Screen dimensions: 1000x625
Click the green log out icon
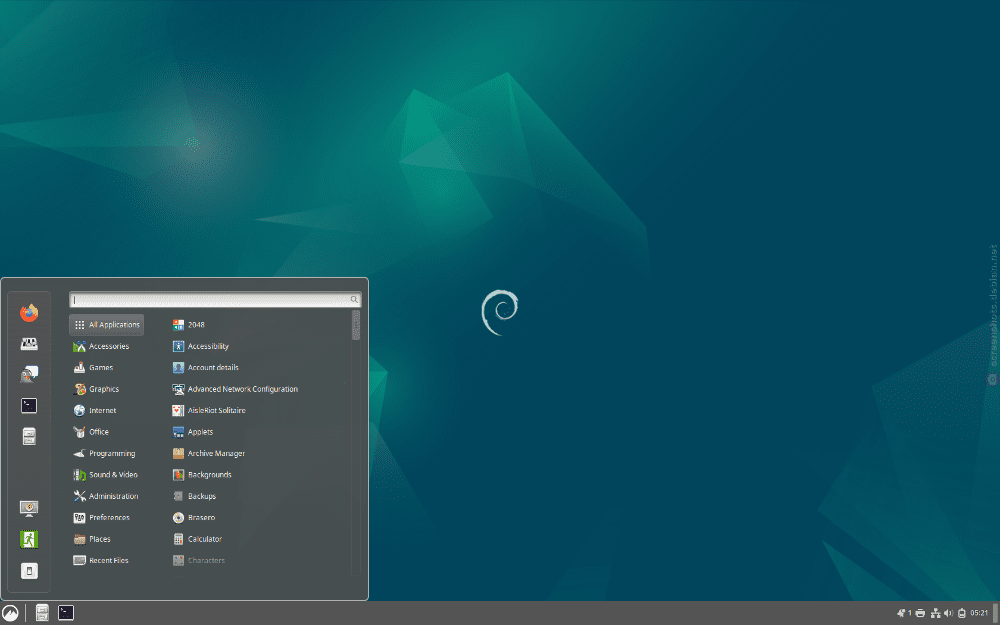(29, 538)
